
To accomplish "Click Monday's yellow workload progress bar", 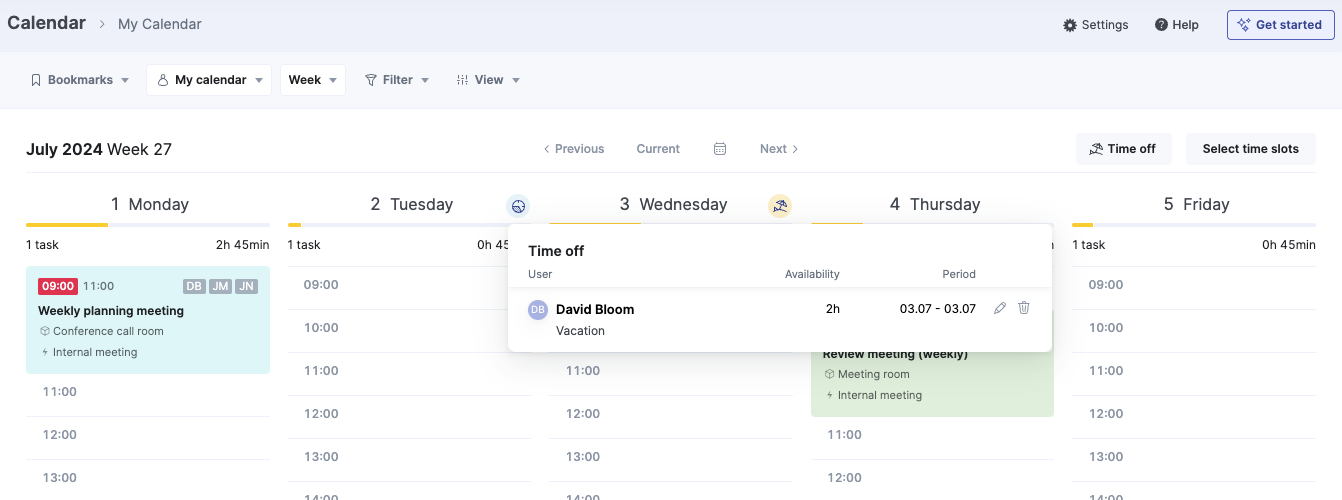I will pyautogui.click(x=67, y=225).
